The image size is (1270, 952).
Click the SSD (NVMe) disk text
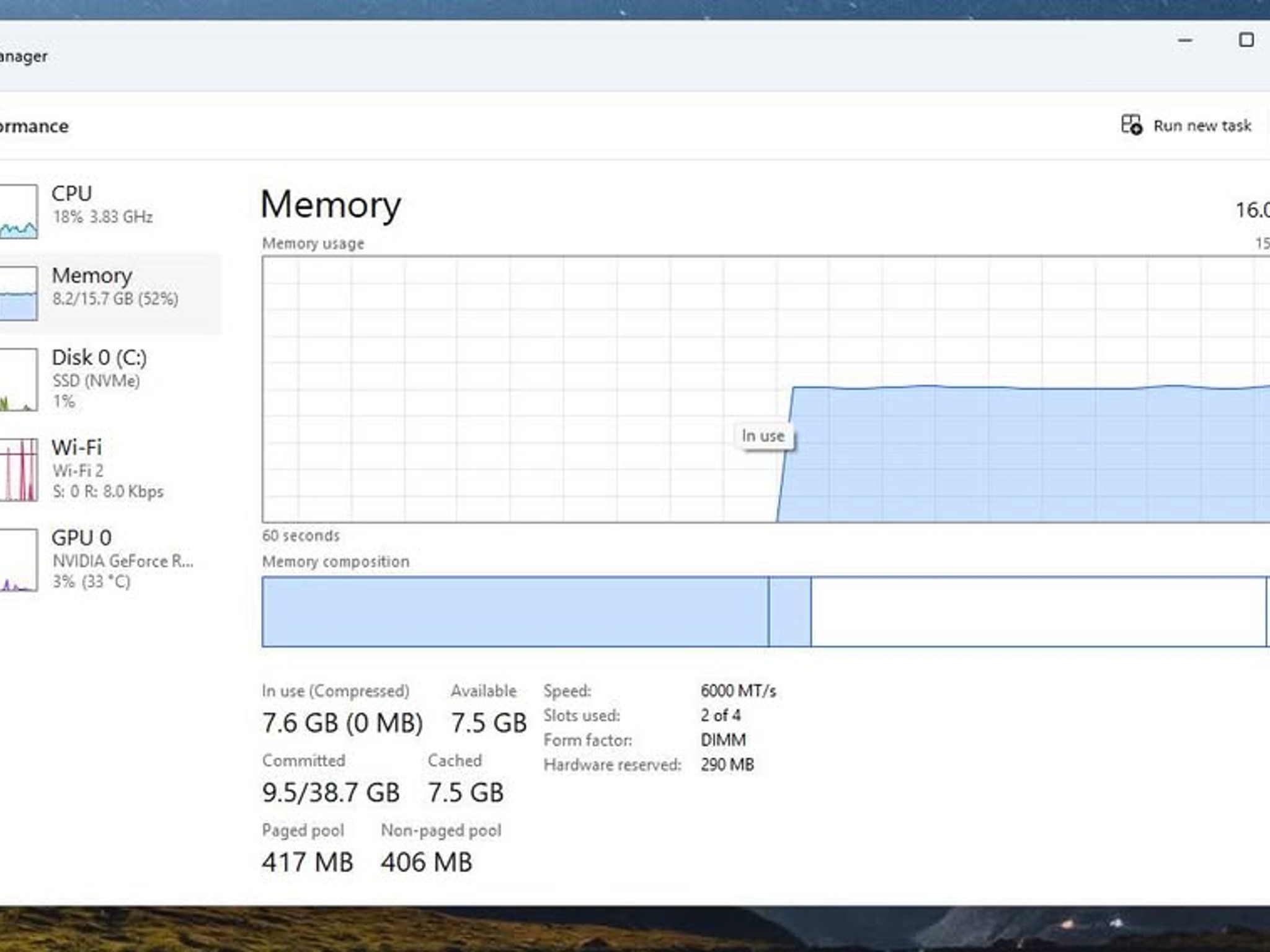tap(96, 381)
